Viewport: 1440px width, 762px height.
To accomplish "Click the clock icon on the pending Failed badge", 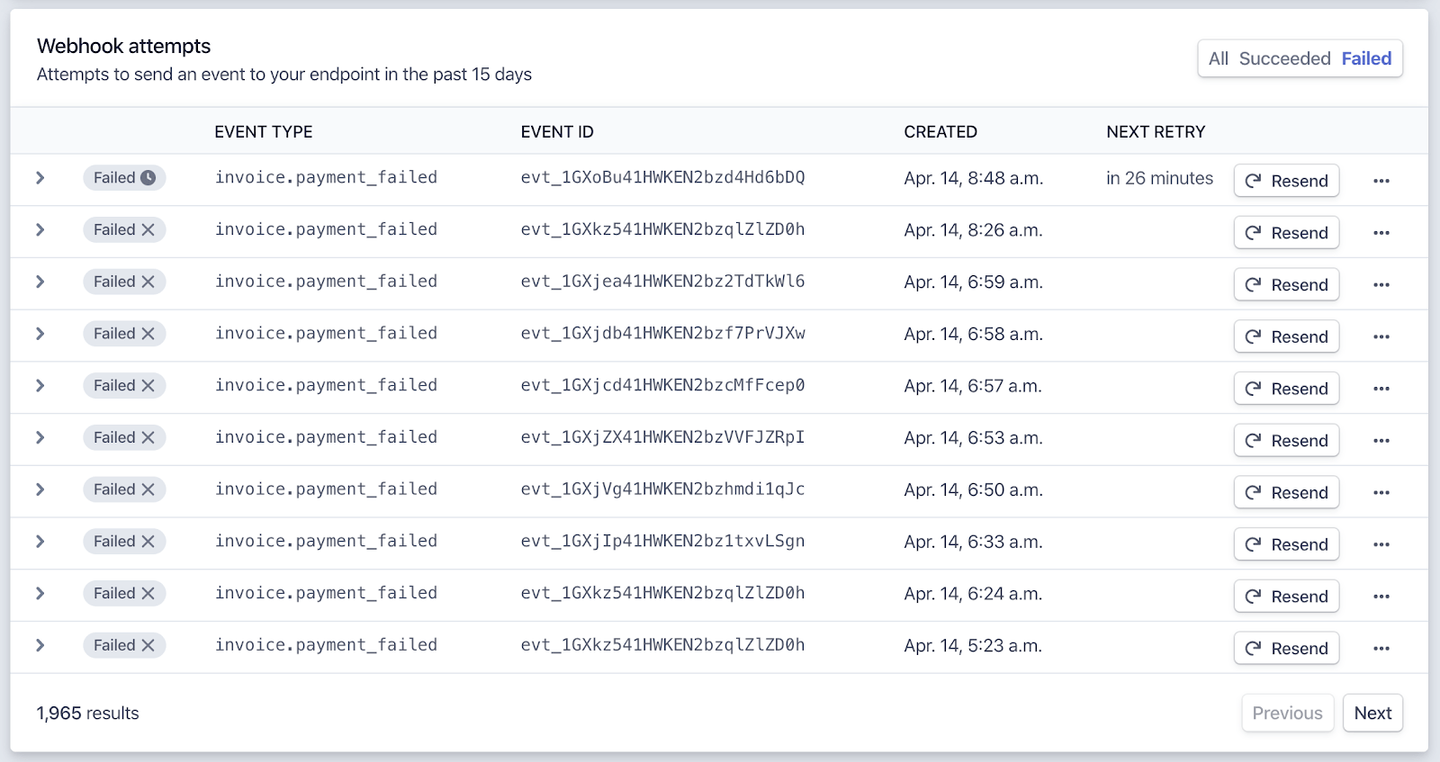I will (150, 177).
